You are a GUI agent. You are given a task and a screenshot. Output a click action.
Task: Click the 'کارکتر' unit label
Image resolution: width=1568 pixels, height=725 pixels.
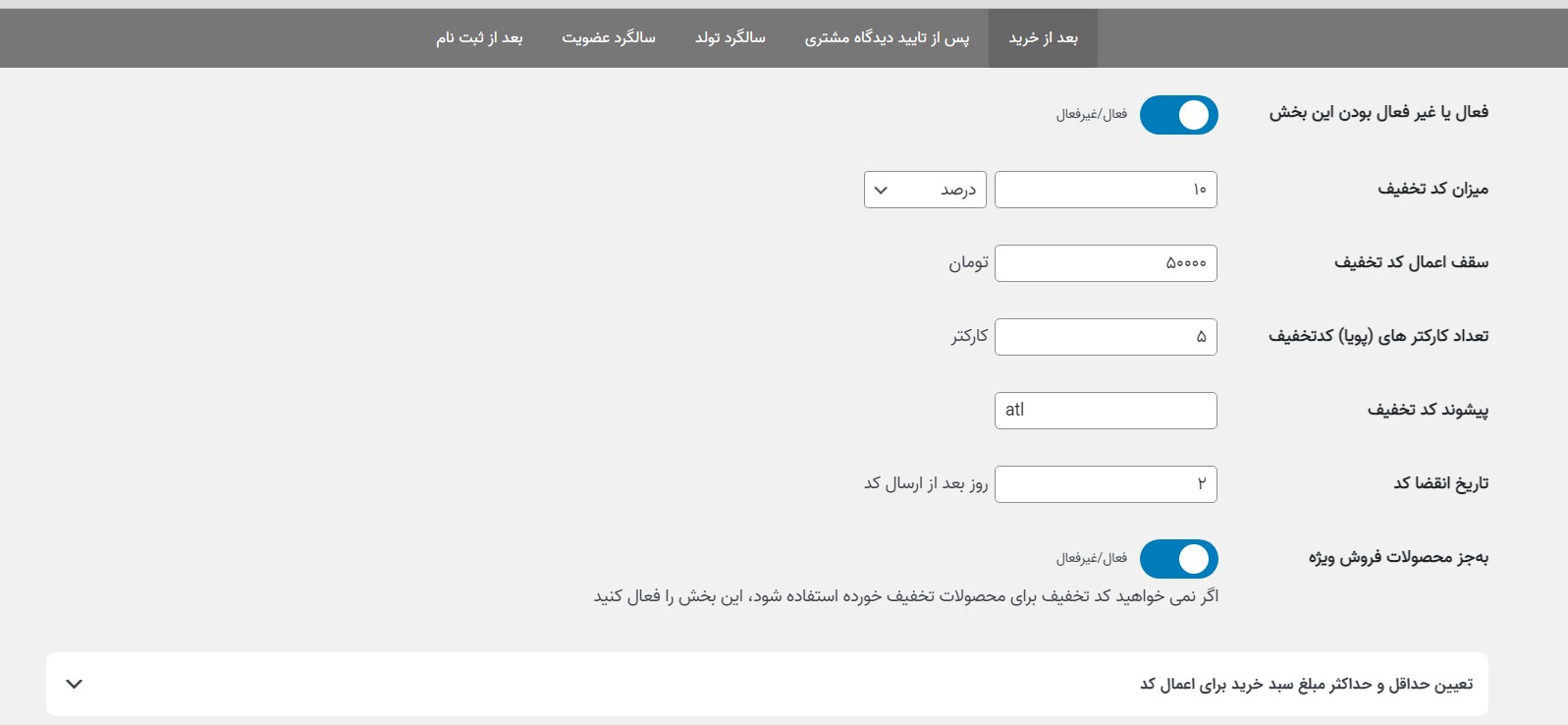[x=969, y=336]
